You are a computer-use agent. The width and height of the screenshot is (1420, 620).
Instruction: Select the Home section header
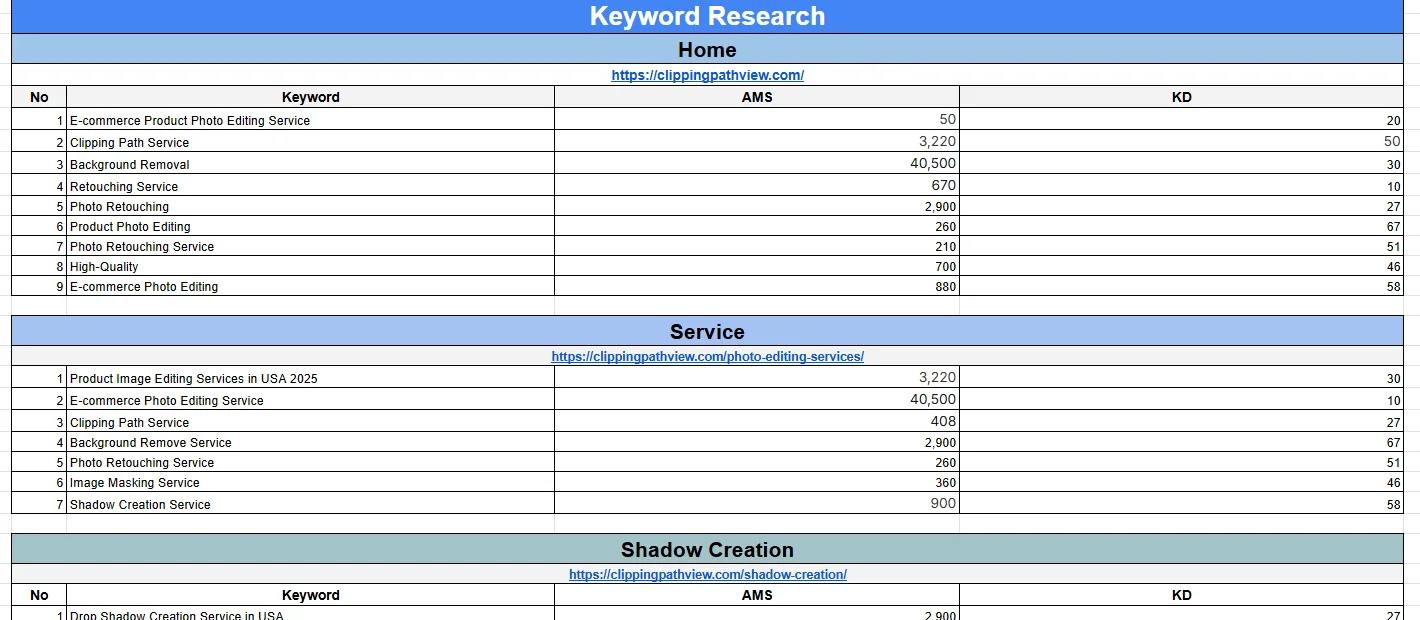point(707,50)
